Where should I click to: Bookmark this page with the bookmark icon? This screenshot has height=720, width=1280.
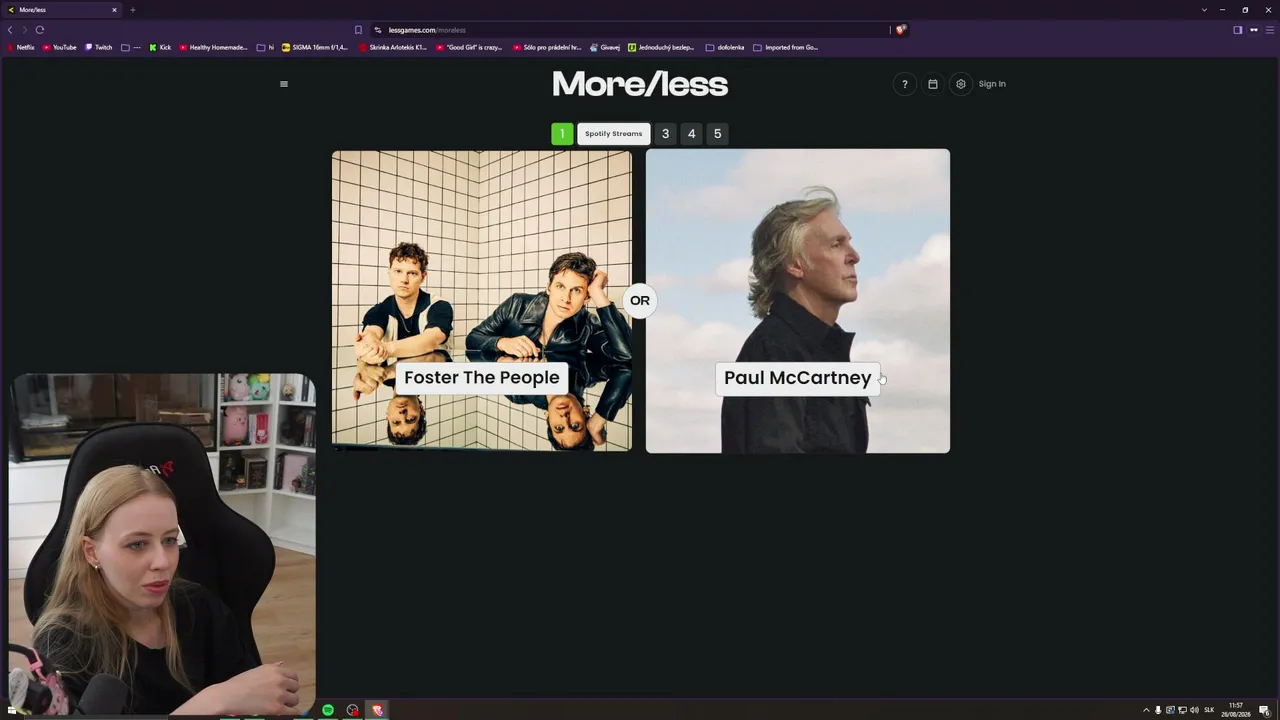click(x=358, y=30)
